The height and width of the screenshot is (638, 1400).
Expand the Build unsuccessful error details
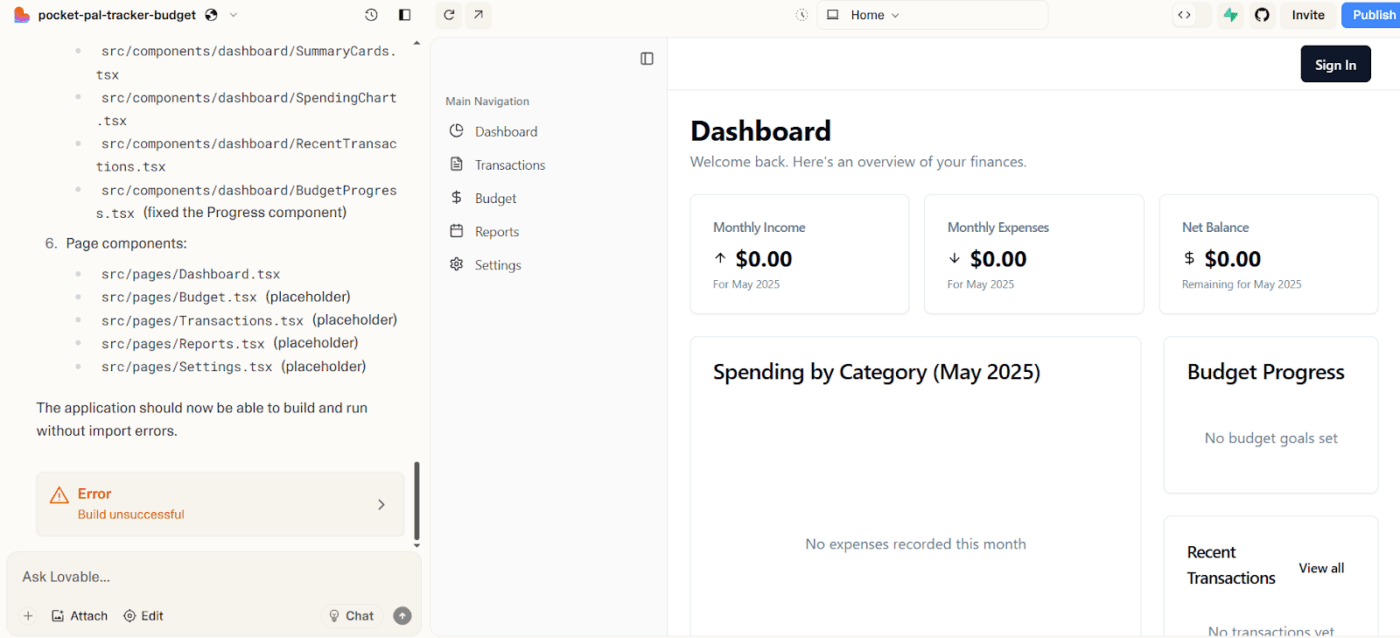click(x=381, y=504)
